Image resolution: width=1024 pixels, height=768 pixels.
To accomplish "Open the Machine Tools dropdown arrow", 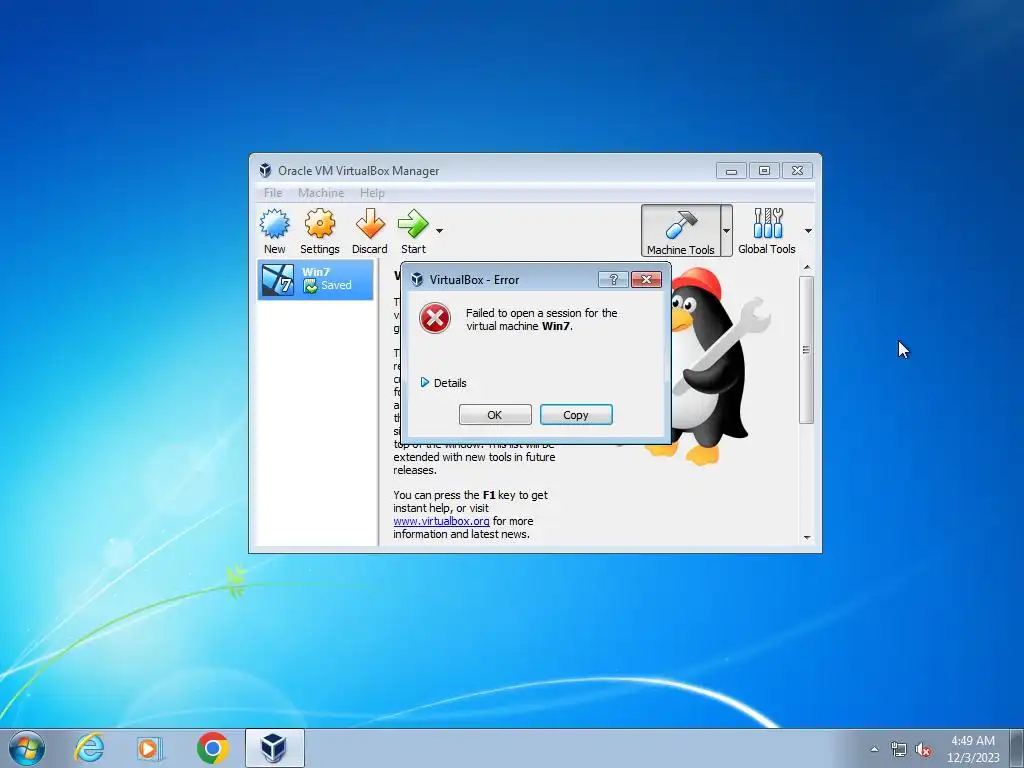I will click(x=726, y=231).
